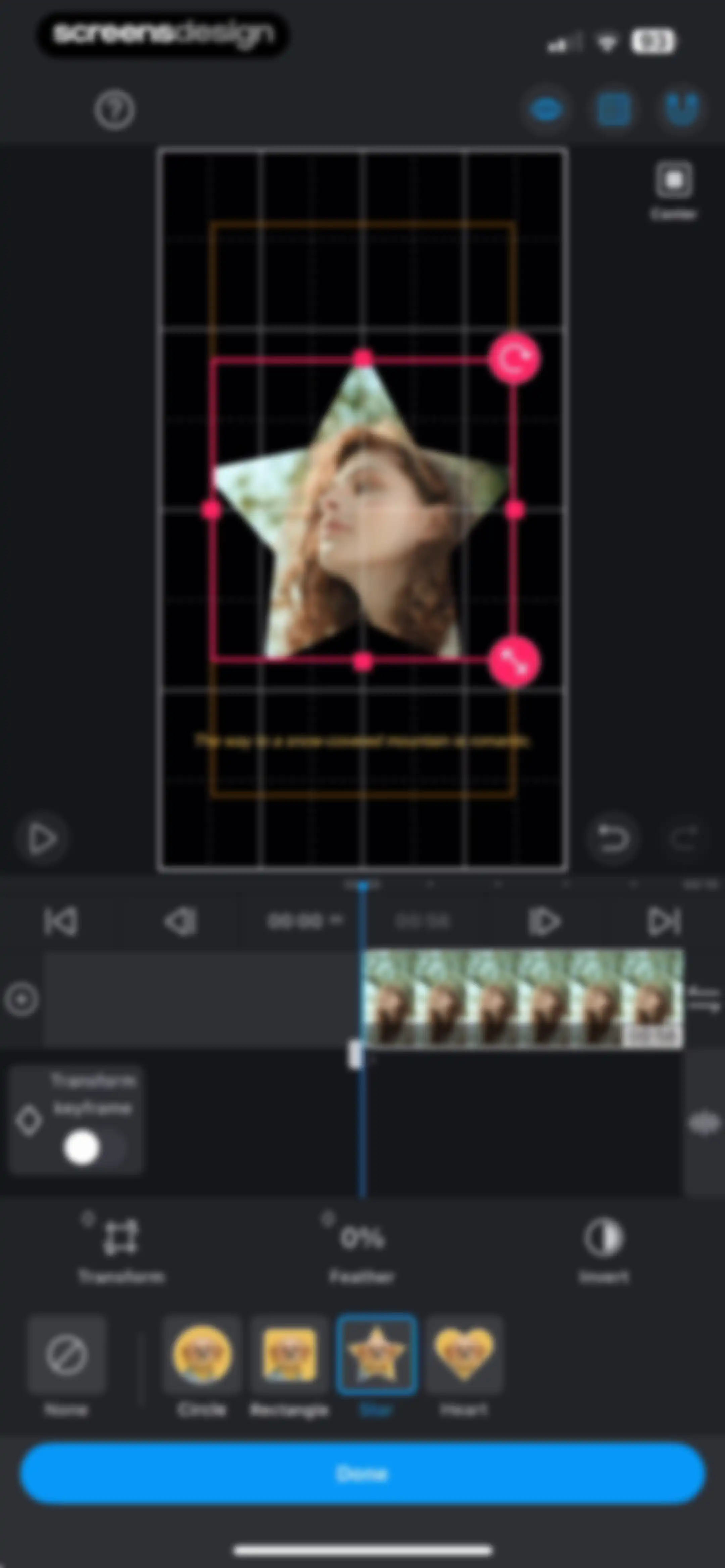
Task: Toggle the blue grid overlay icon
Action: (613, 110)
